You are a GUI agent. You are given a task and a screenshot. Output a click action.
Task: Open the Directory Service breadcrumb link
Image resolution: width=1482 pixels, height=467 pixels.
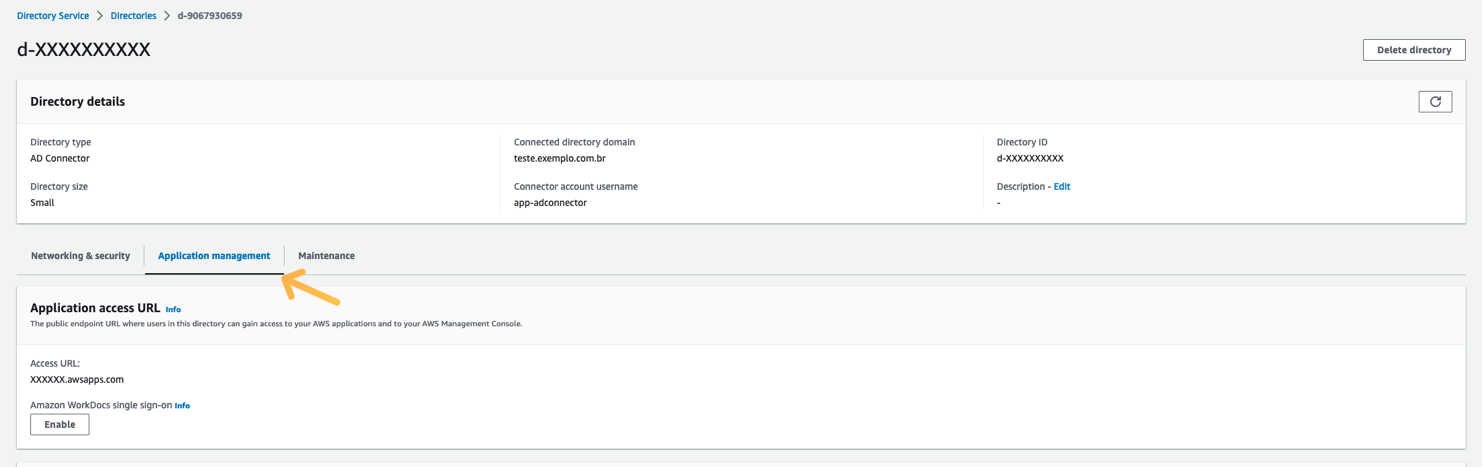point(53,16)
